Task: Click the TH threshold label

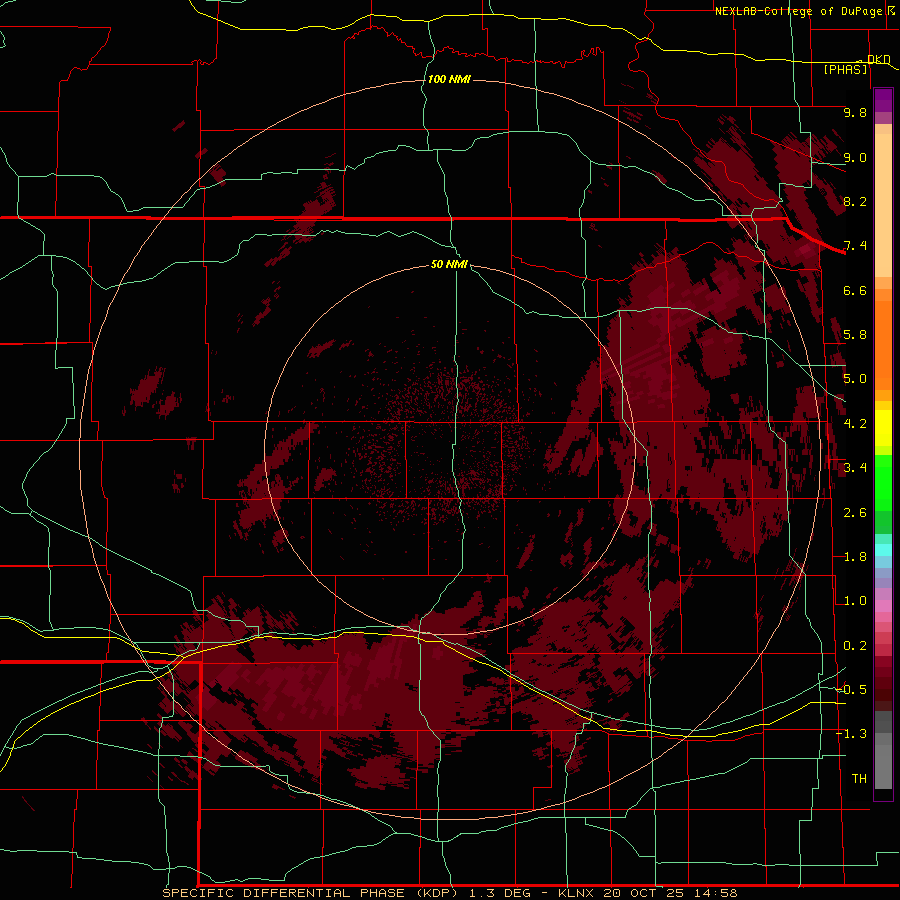Action: coord(859,778)
